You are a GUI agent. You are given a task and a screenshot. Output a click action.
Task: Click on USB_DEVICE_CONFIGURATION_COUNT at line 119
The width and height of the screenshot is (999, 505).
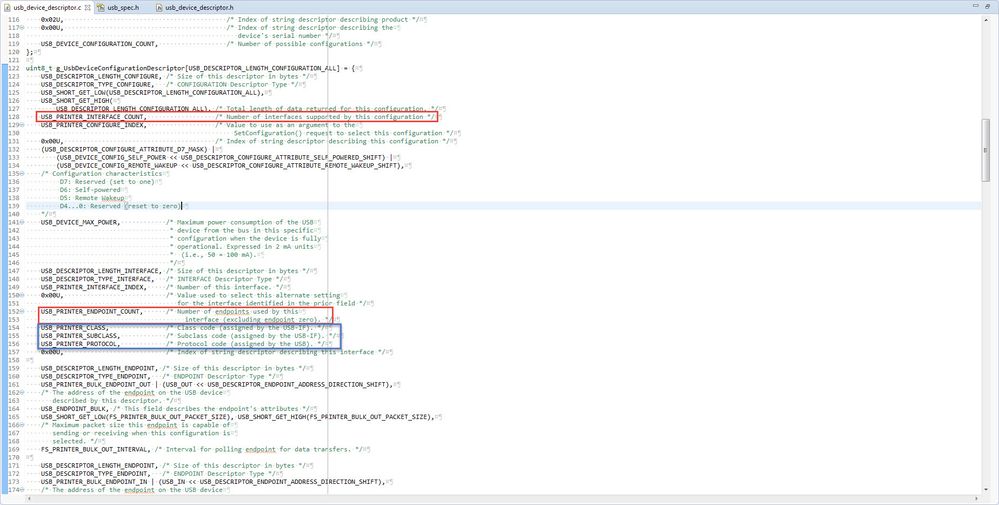(99, 44)
